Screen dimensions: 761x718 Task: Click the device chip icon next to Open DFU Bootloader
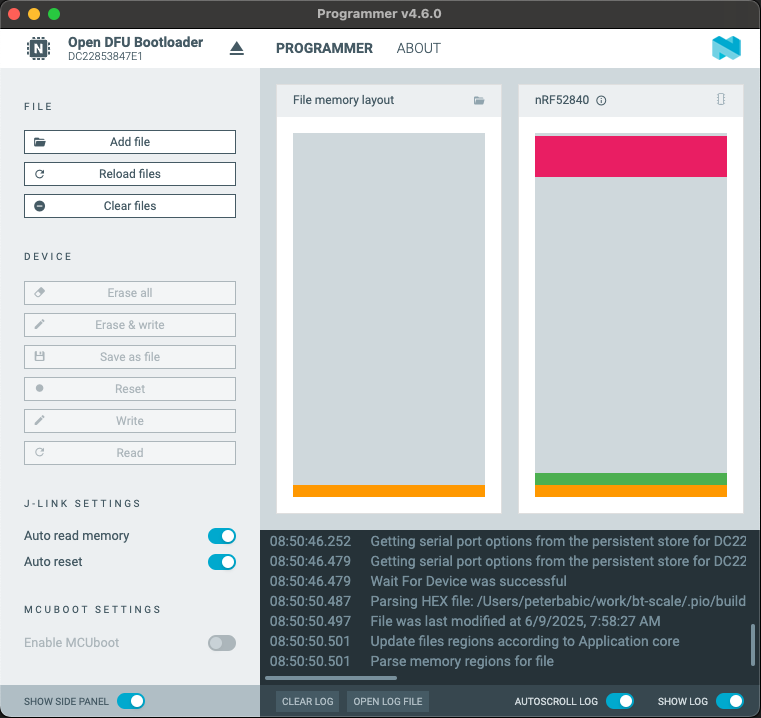[38, 48]
